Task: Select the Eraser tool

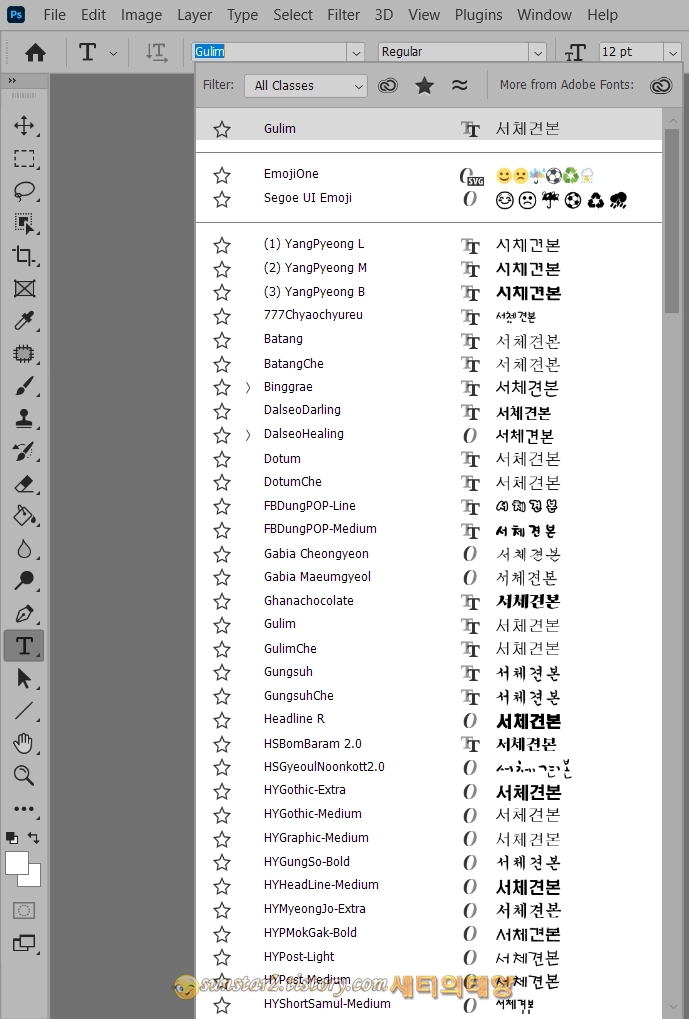Action: (x=24, y=484)
